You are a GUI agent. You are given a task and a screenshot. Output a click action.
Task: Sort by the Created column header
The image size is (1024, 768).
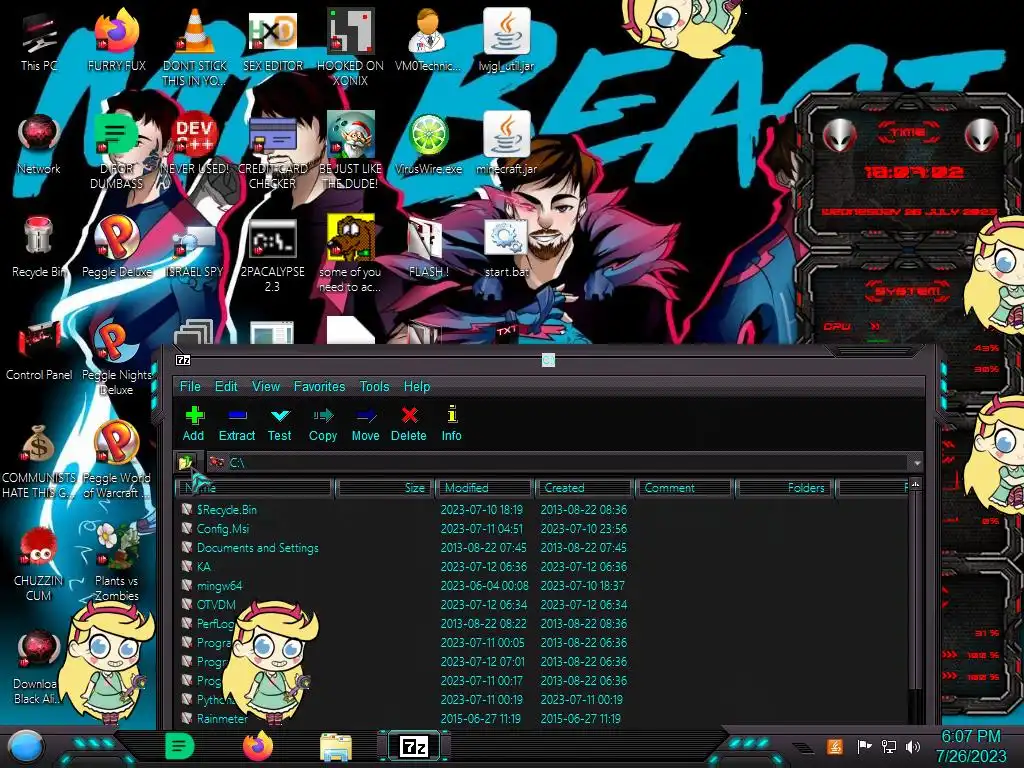pos(584,488)
